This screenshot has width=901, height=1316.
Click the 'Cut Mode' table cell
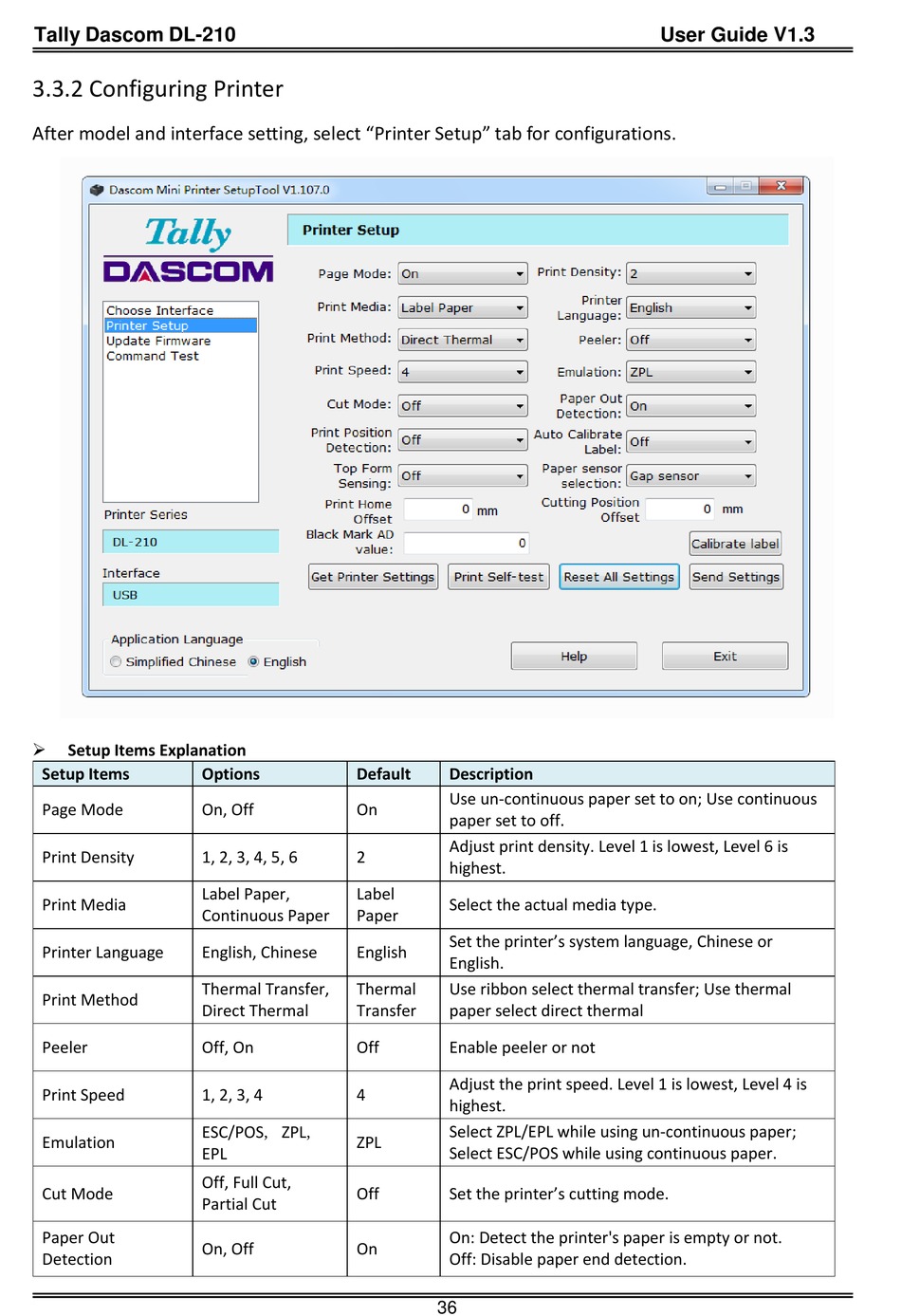pos(113,1194)
